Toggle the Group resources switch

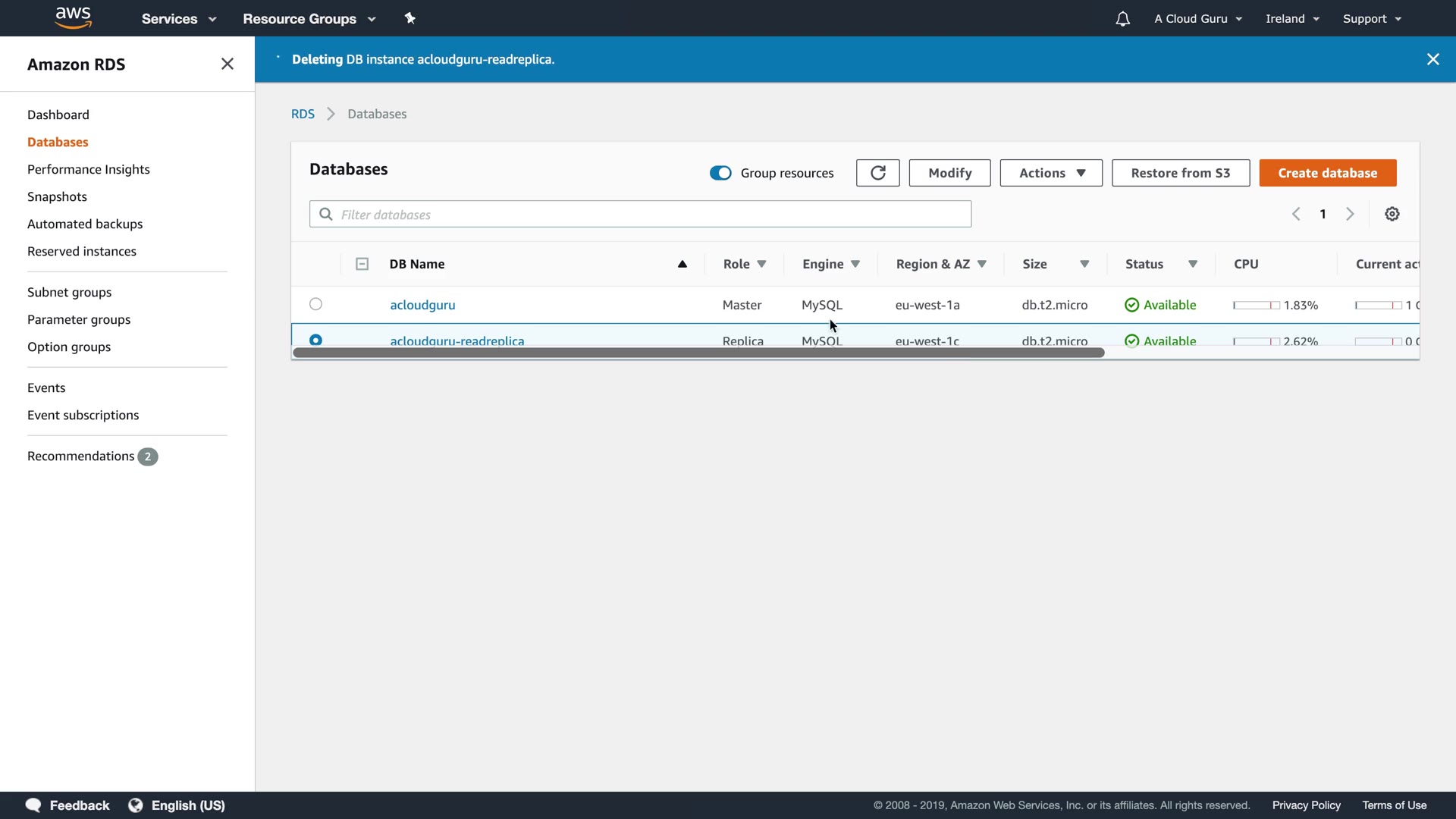[720, 173]
